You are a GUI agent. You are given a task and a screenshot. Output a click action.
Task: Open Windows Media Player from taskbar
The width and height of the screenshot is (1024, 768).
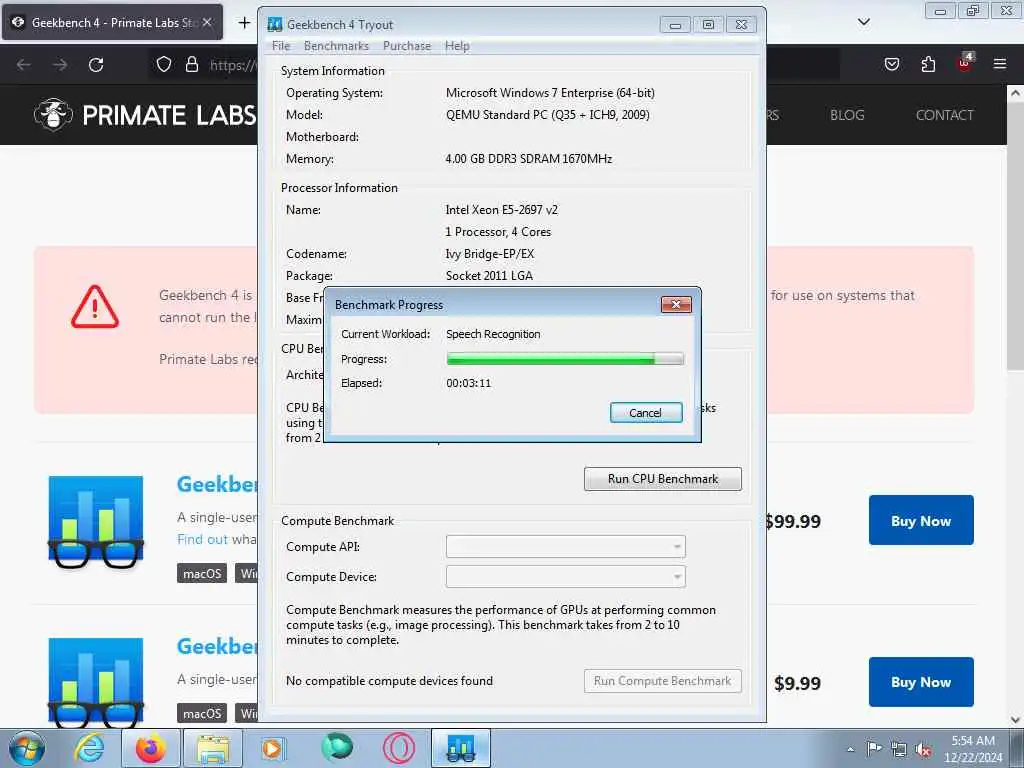tap(272, 748)
